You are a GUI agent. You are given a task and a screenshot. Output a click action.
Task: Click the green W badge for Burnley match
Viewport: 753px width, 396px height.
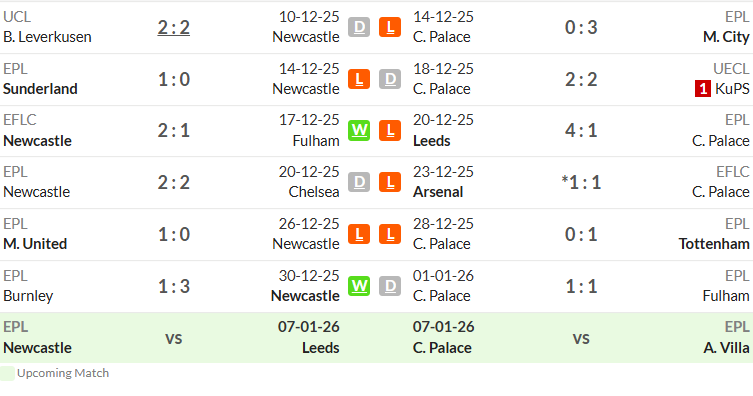pyautogui.click(x=359, y=286)
